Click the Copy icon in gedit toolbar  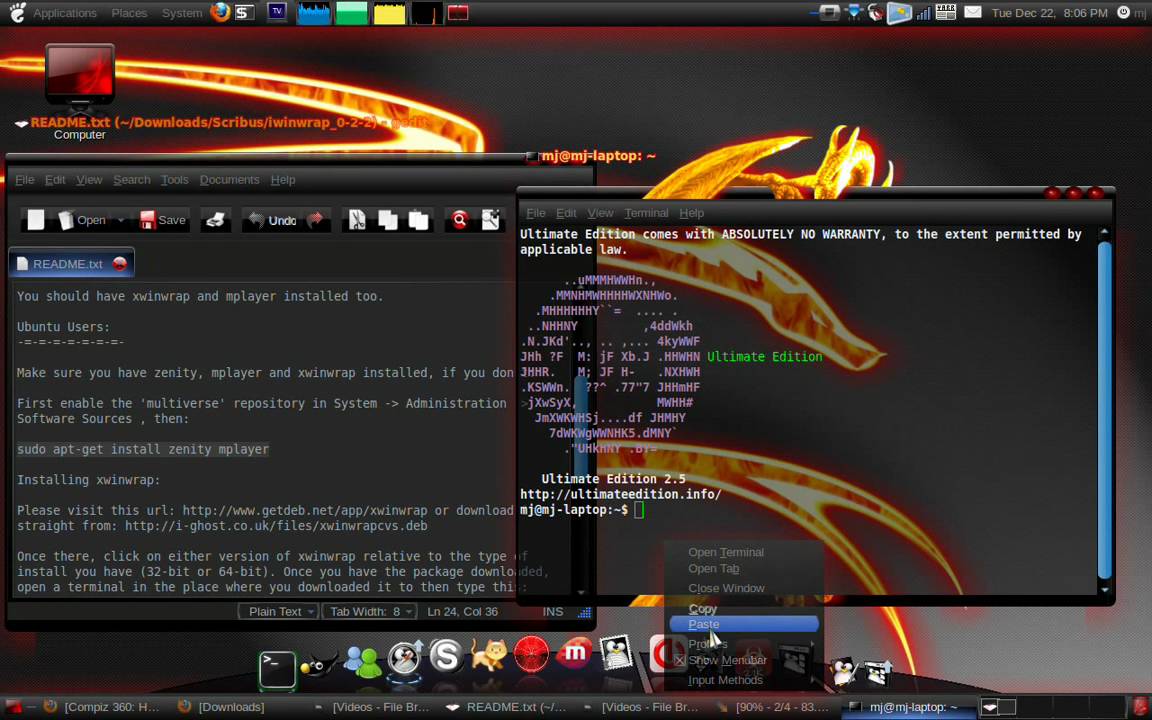(x=388, y=220)
